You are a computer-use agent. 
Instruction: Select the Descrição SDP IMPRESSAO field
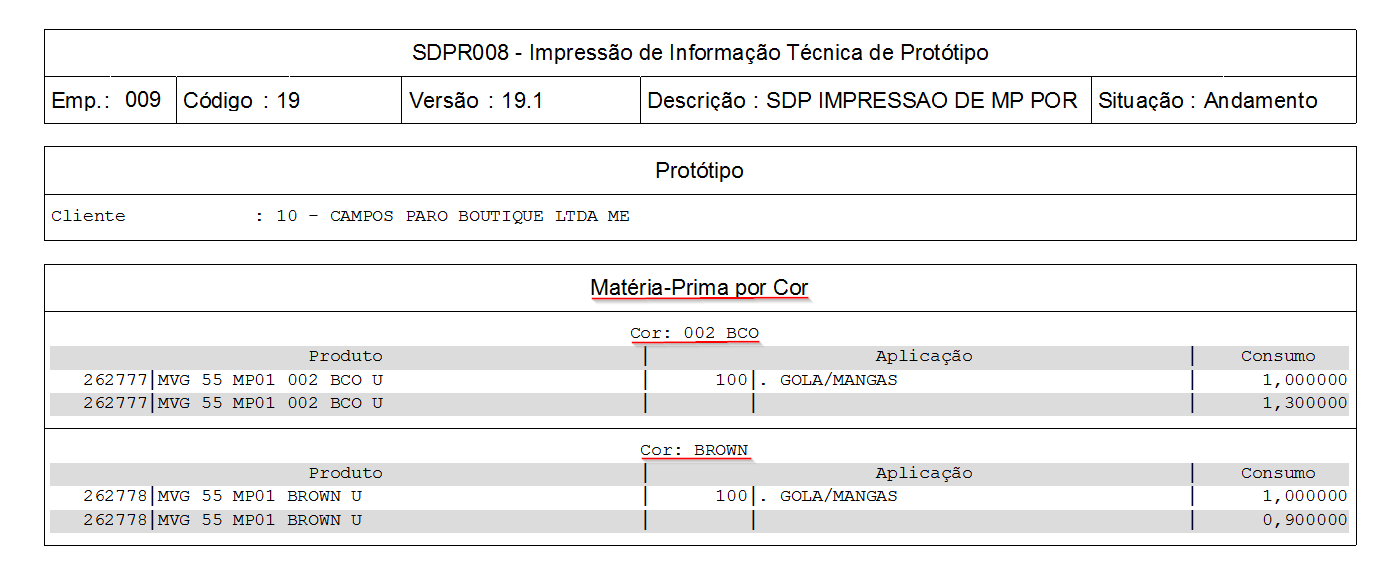coord(862,101)
